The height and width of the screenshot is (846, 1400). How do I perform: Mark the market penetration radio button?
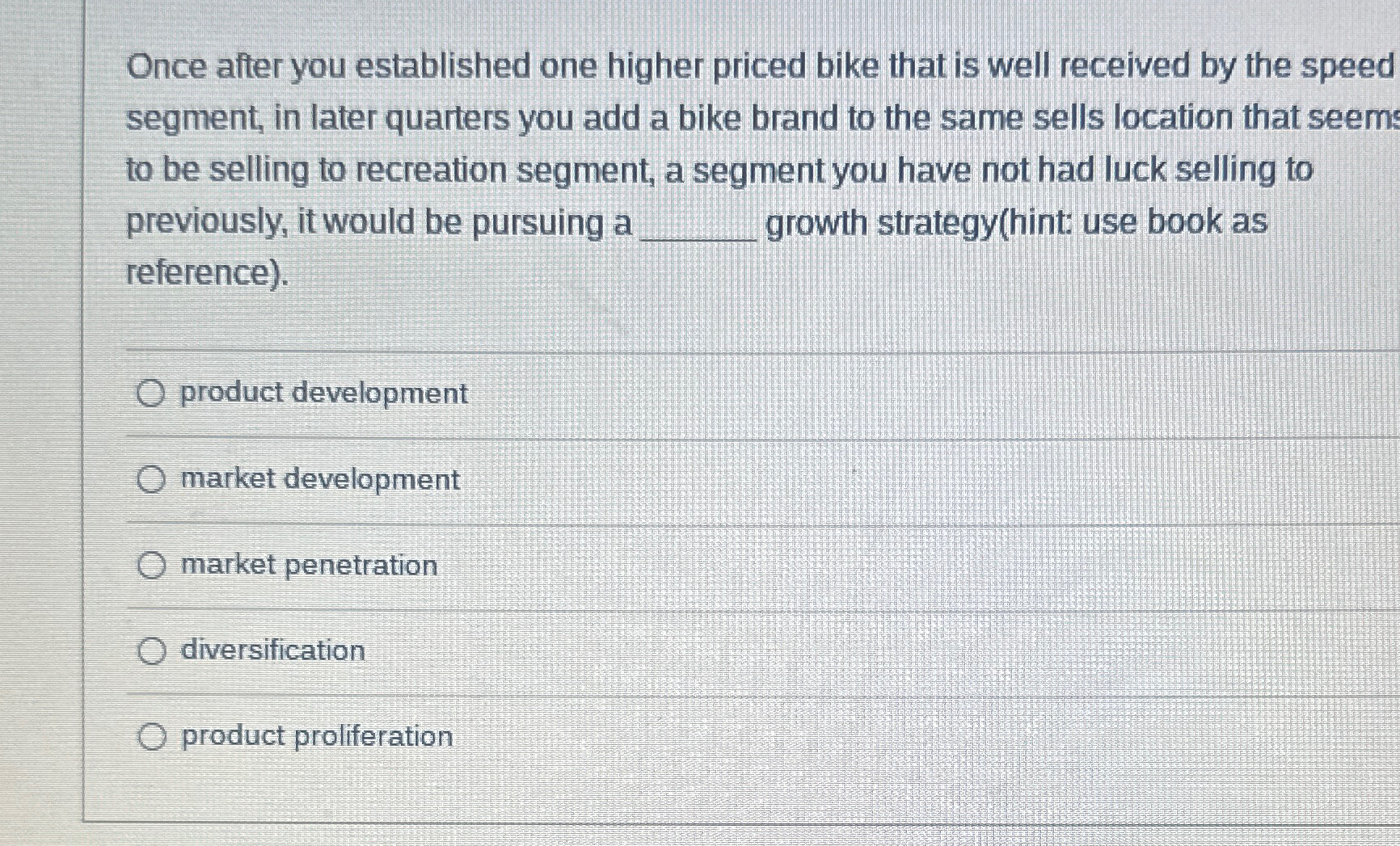tap(151, 566)
